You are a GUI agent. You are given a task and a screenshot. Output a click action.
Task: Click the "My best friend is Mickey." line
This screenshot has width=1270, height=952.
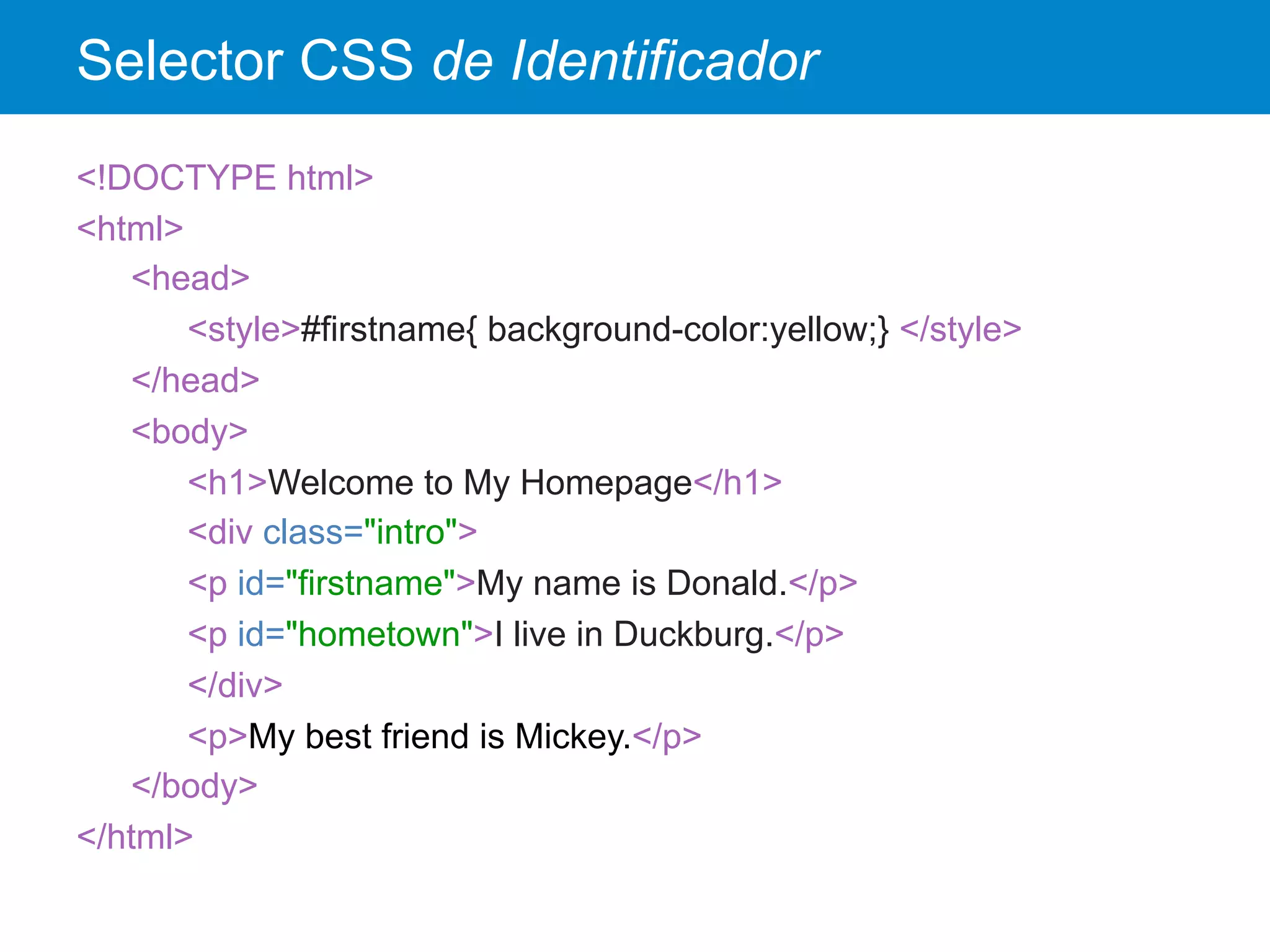tap(445, 737)
